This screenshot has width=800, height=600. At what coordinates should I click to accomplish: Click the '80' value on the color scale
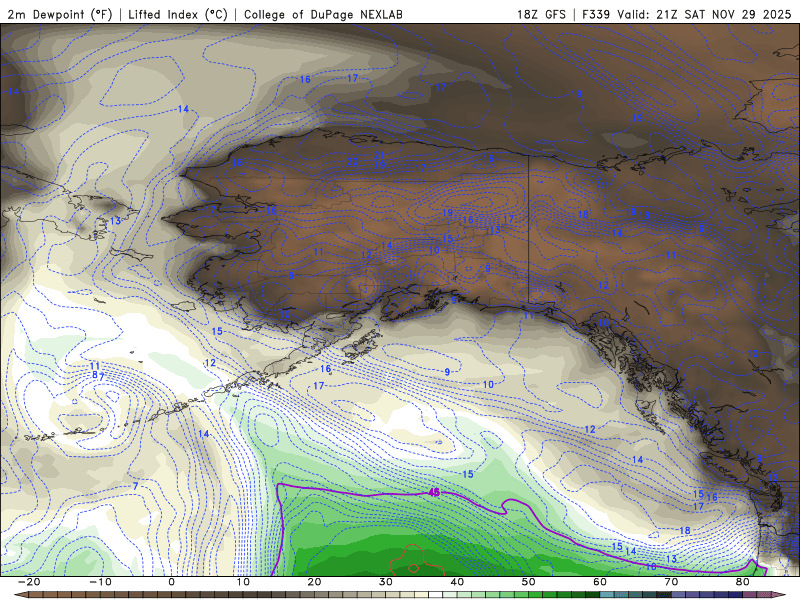[743, 582]
